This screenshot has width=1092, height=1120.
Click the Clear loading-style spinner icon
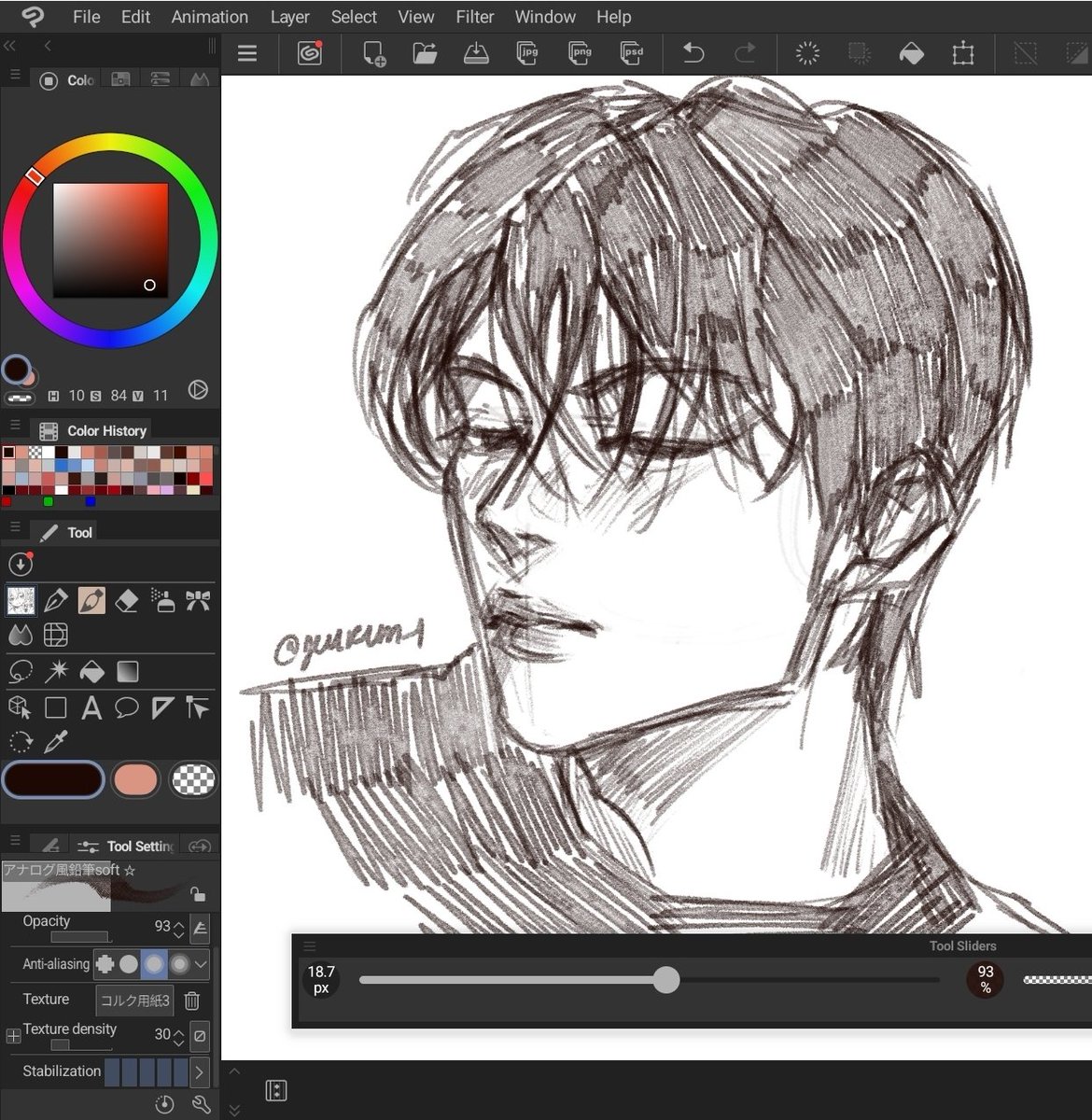(x=807, y=53)
